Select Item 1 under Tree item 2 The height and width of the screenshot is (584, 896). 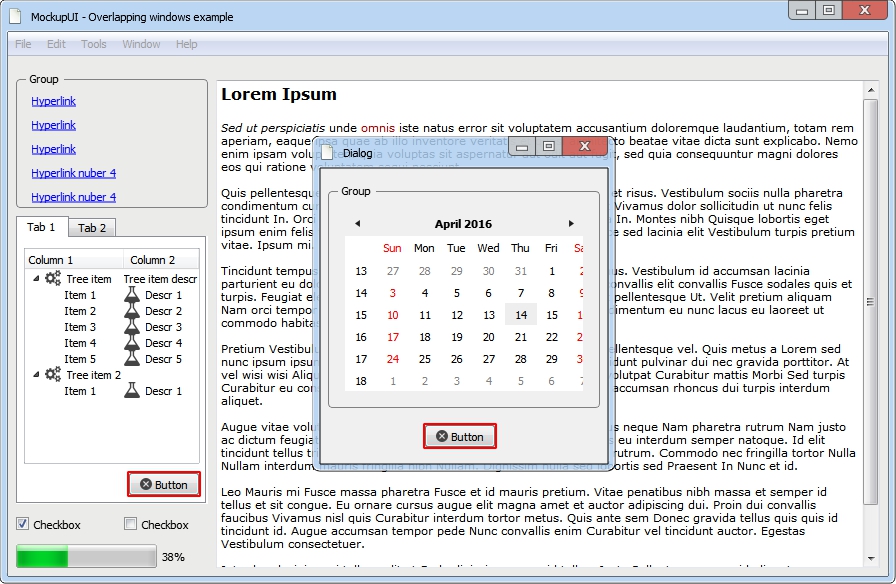pos(80,391)
